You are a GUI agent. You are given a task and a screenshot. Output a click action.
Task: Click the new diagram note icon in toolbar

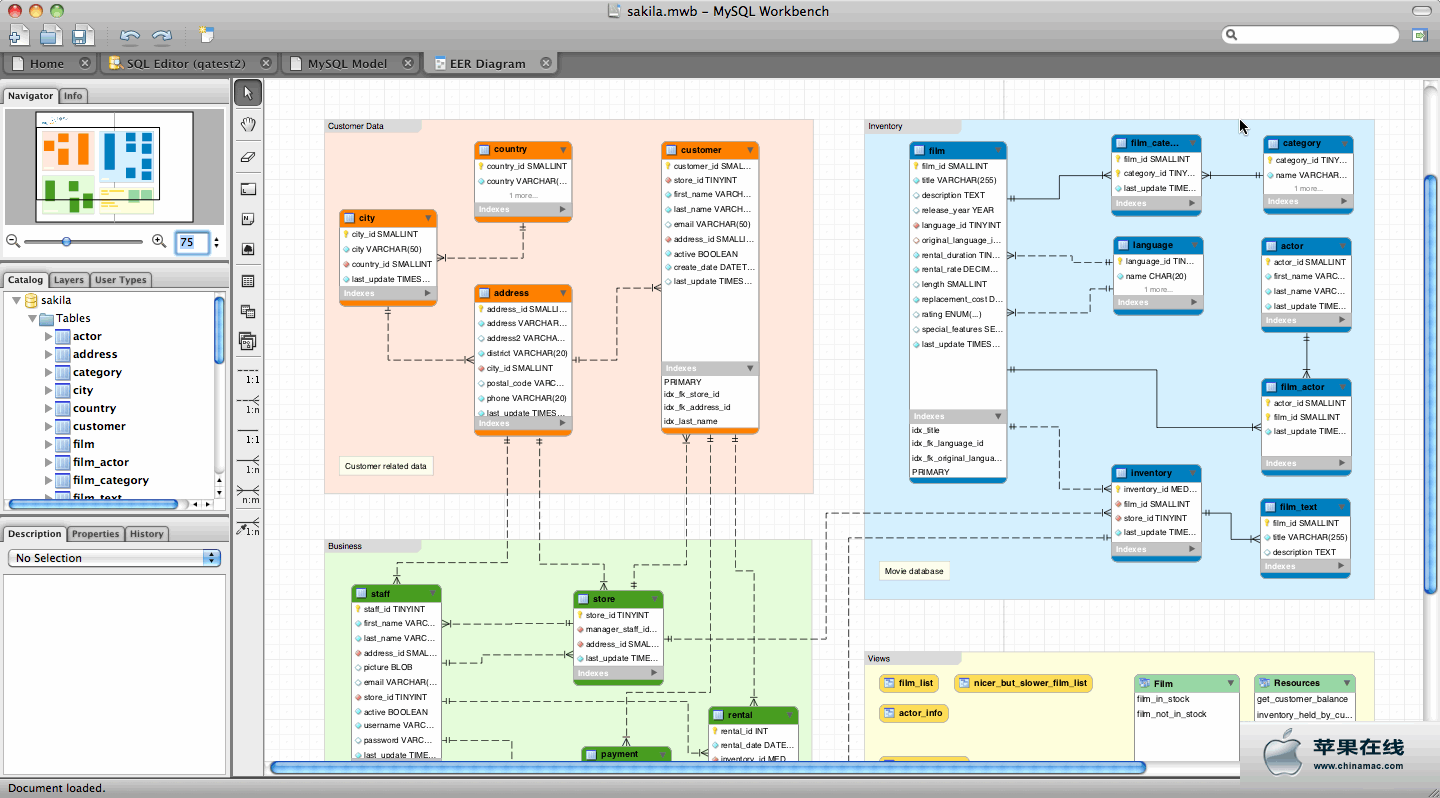click(206, 35)
